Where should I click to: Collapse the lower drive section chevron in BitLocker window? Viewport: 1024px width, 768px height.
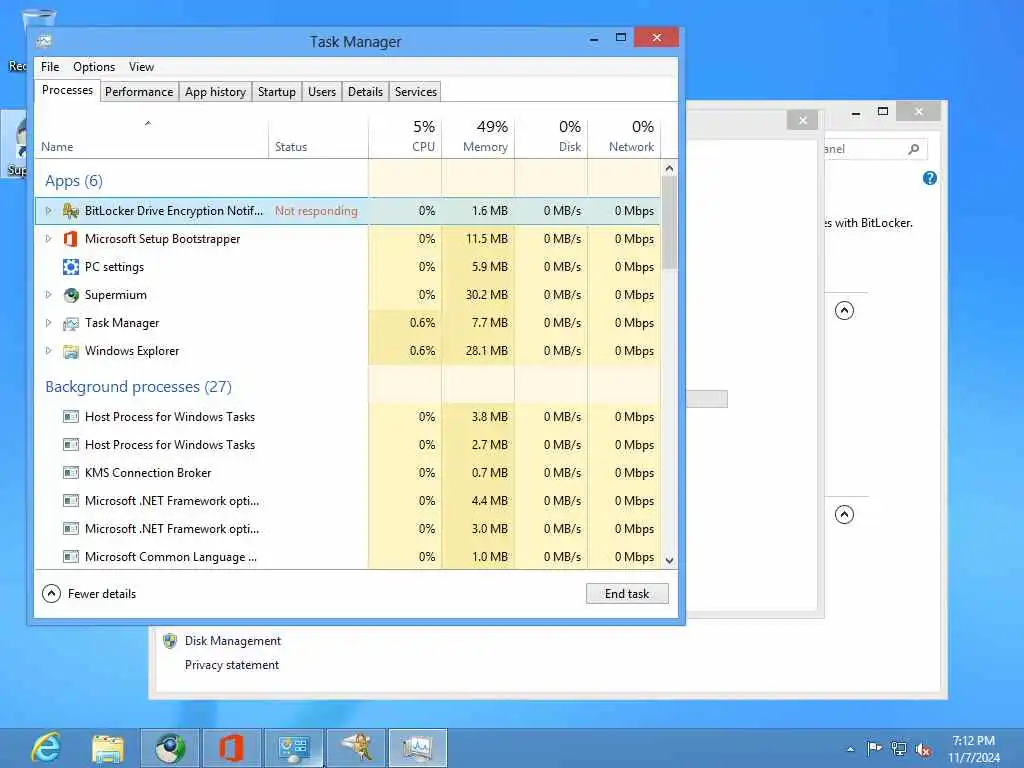(844, 515)
